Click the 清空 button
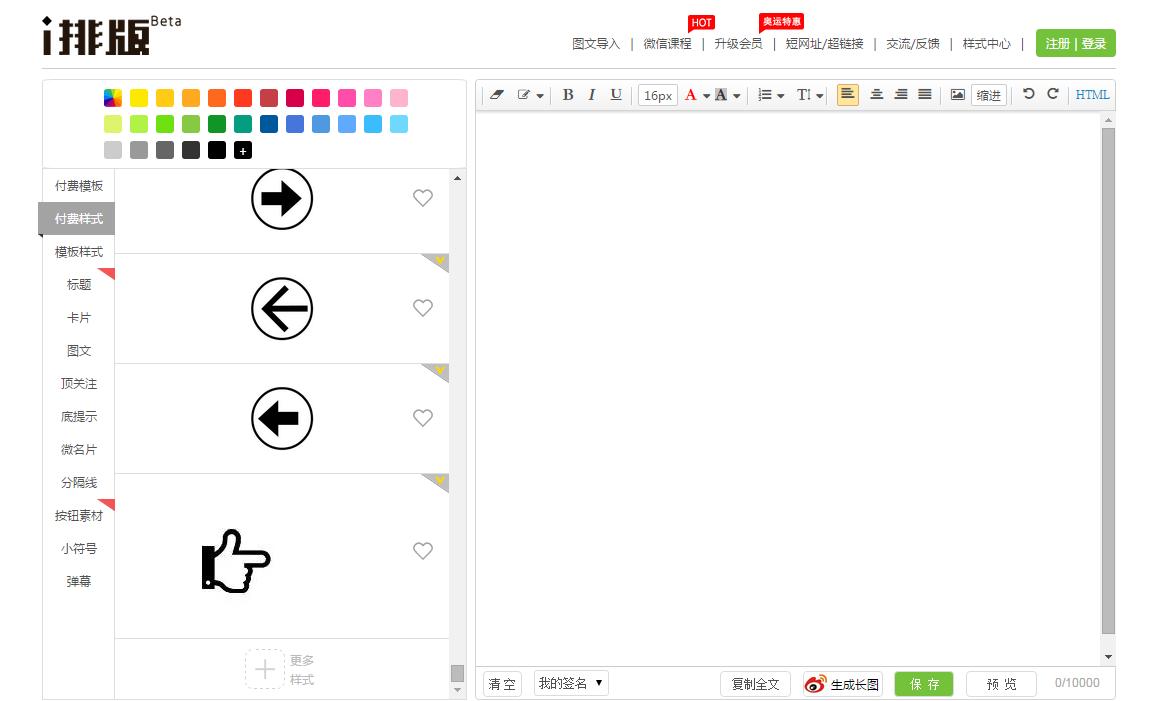 point(503,684)
